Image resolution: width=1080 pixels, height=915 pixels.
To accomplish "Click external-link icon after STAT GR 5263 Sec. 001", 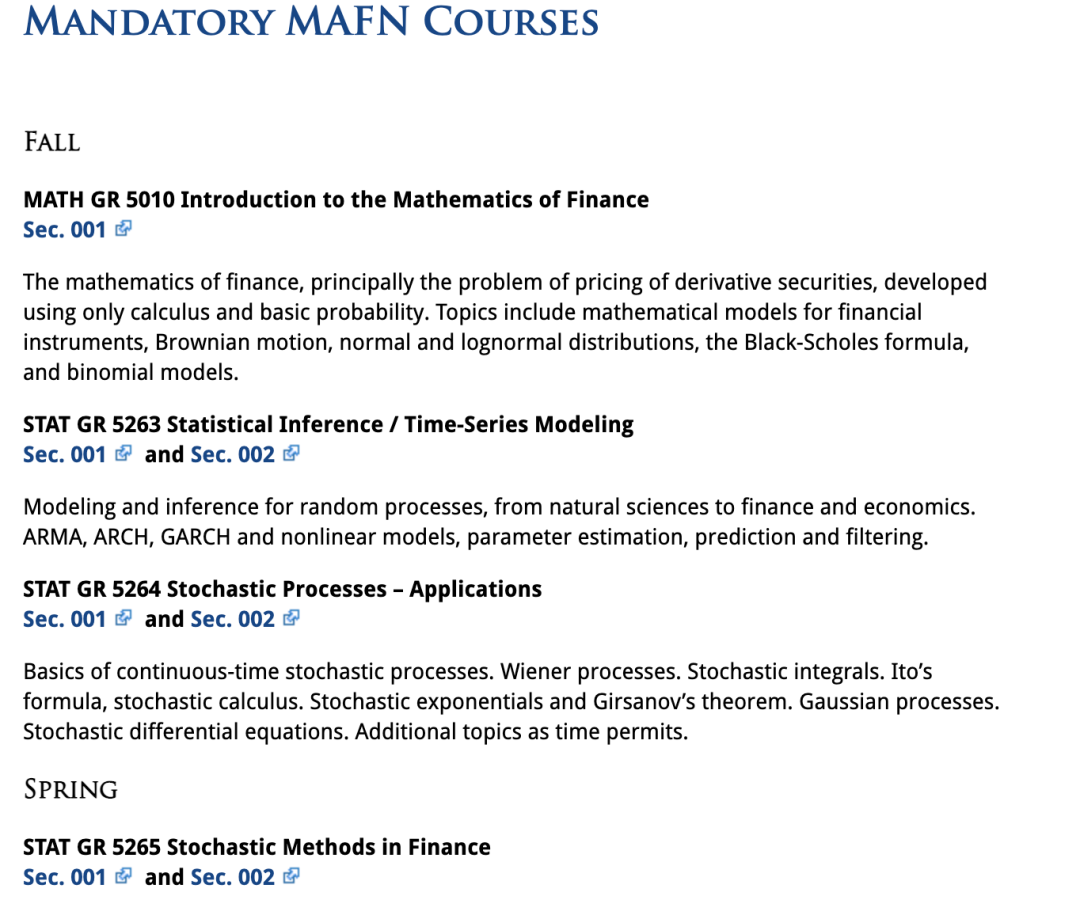I will (x=123, y=454).
